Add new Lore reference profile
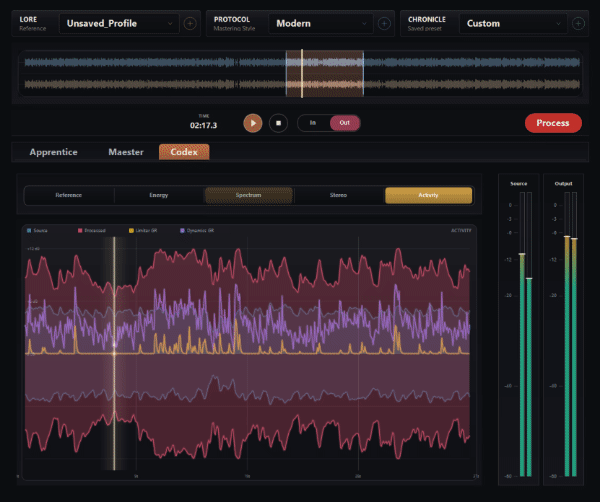 point(190,22)
